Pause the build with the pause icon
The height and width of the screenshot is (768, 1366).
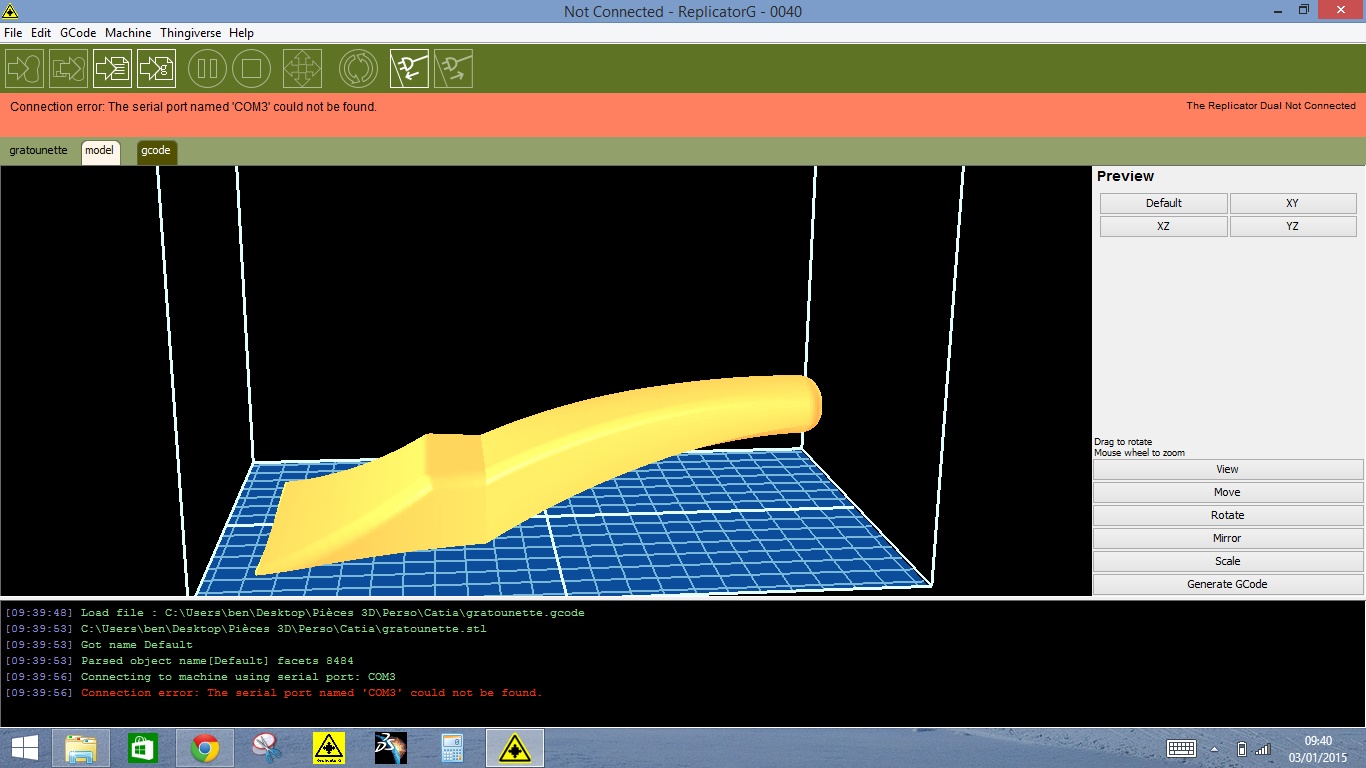click(x=208, y=69)
